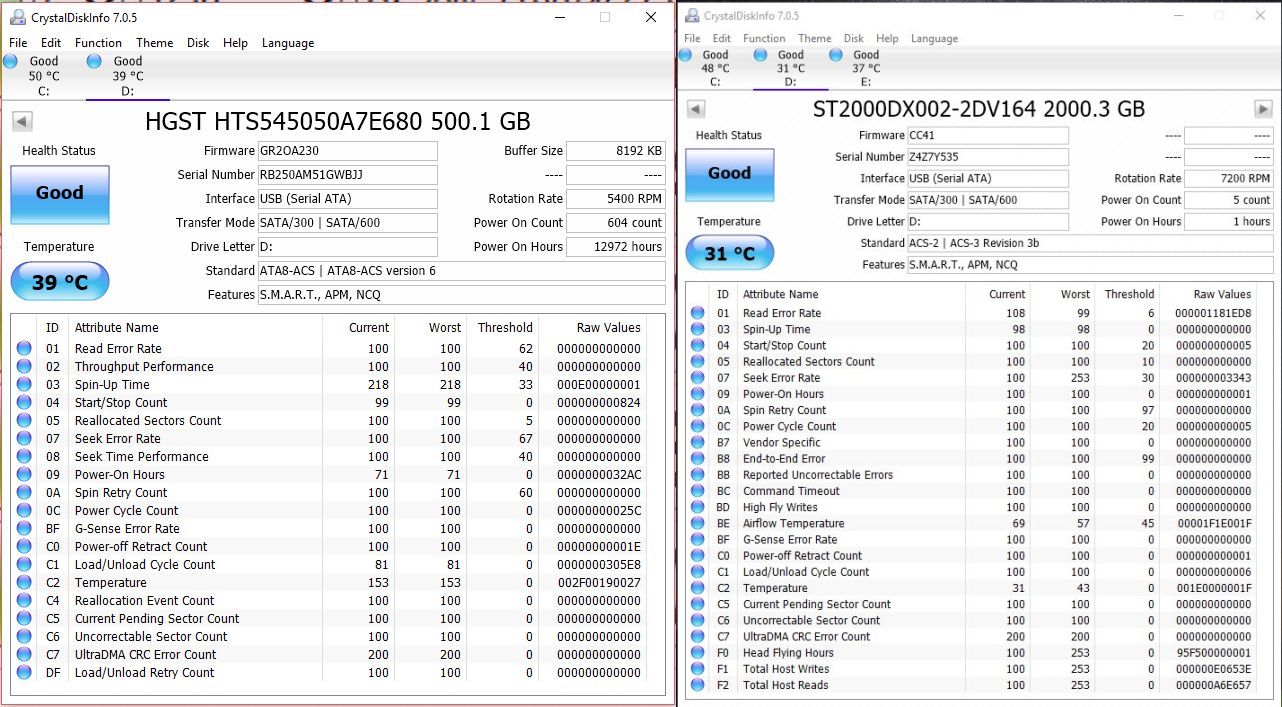Click Threshold column header in left window
The height and width of the screenshot is (707, 1282).
(503, 327)
